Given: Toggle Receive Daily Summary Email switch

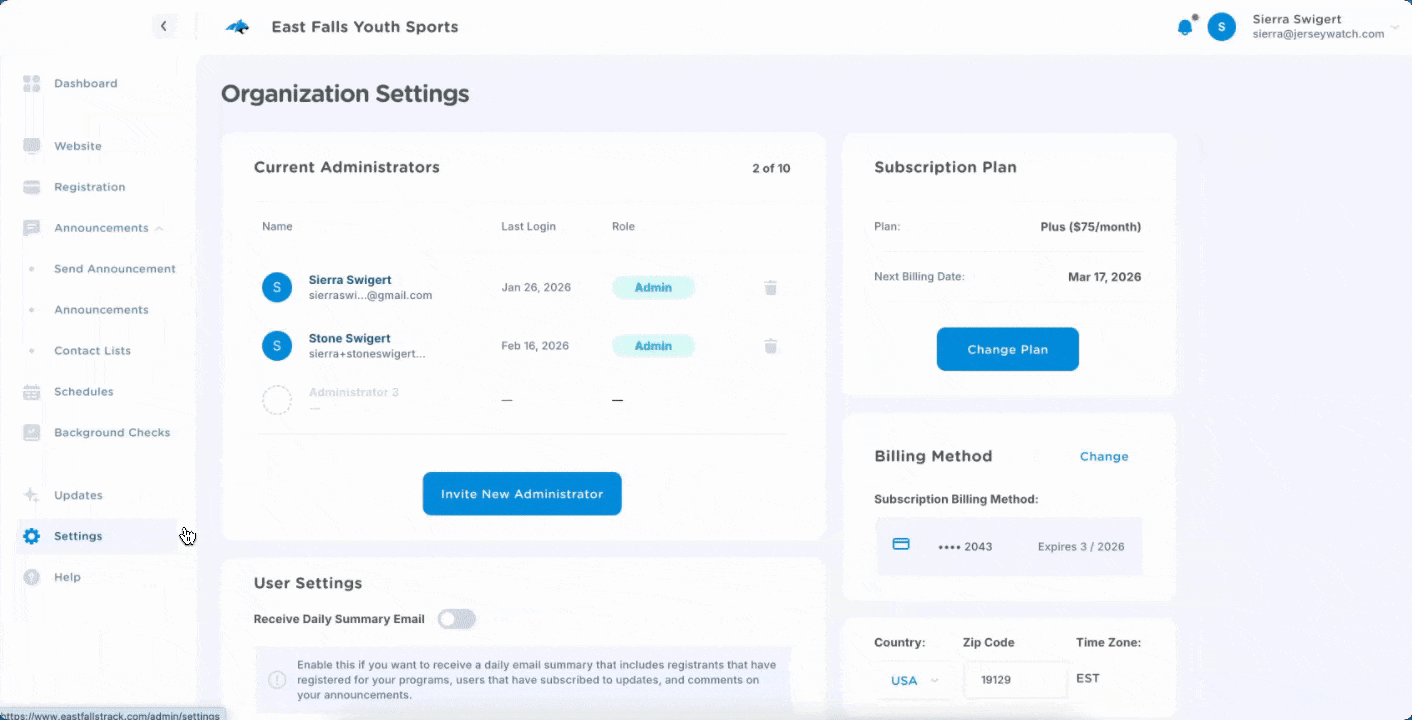Looking at the screenshot, I should pyautogui.click(x=457, y=619).
